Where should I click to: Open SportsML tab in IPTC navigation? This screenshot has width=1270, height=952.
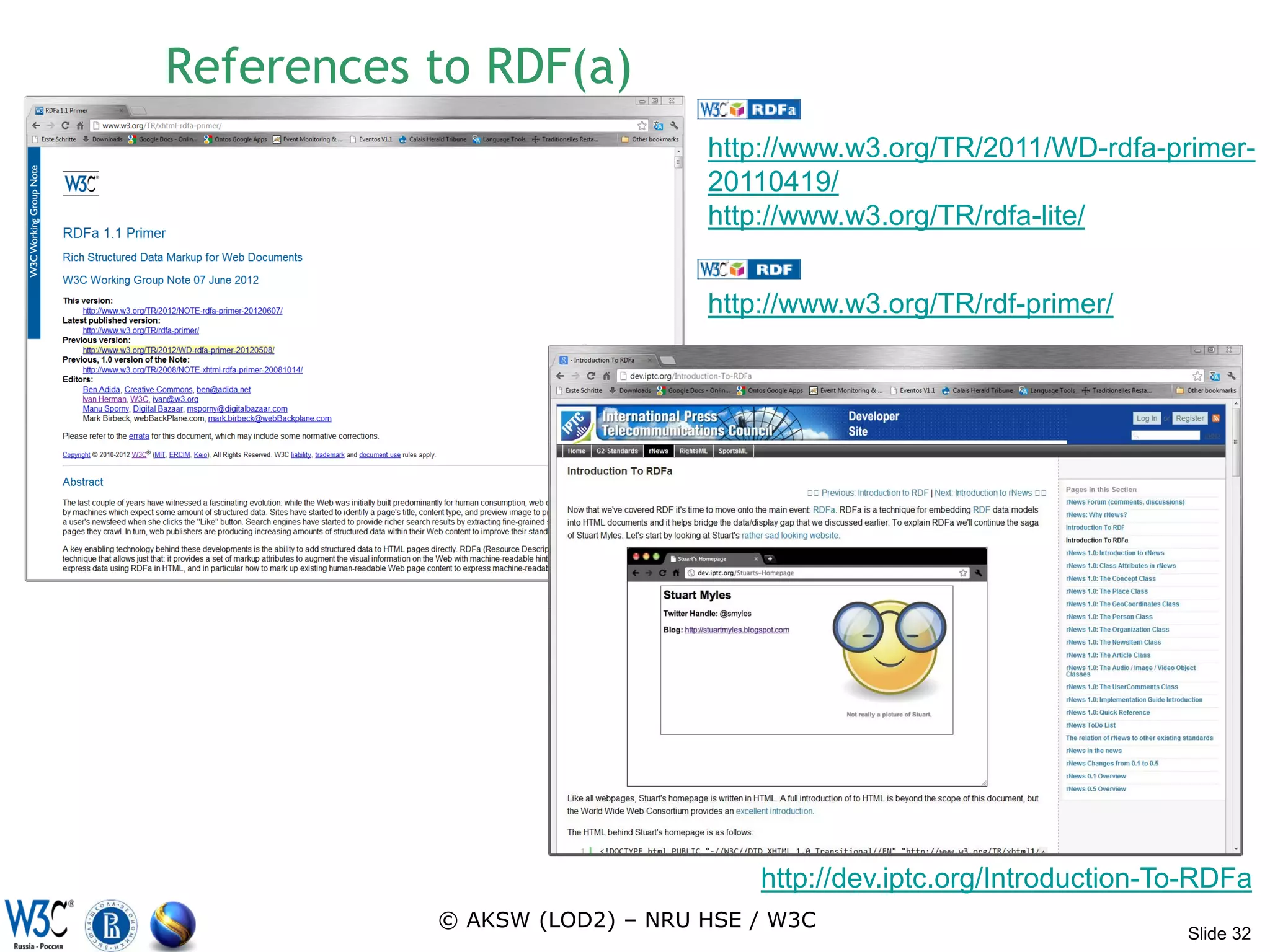(732, 451)
